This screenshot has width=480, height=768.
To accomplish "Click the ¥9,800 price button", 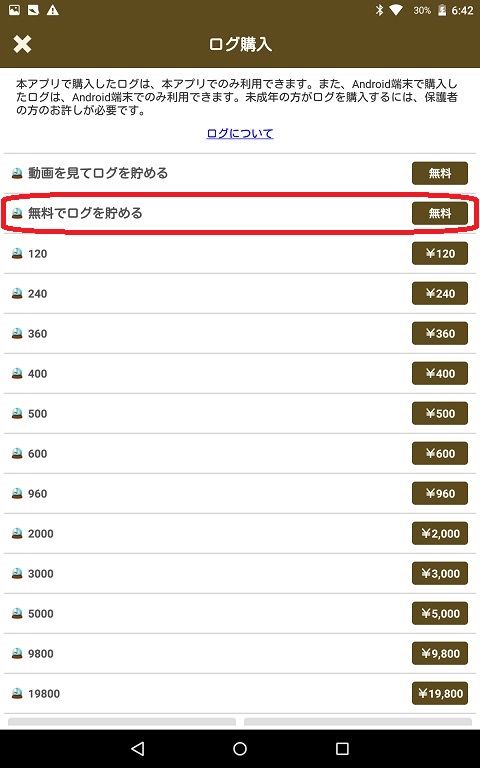I will pos(439,653).
